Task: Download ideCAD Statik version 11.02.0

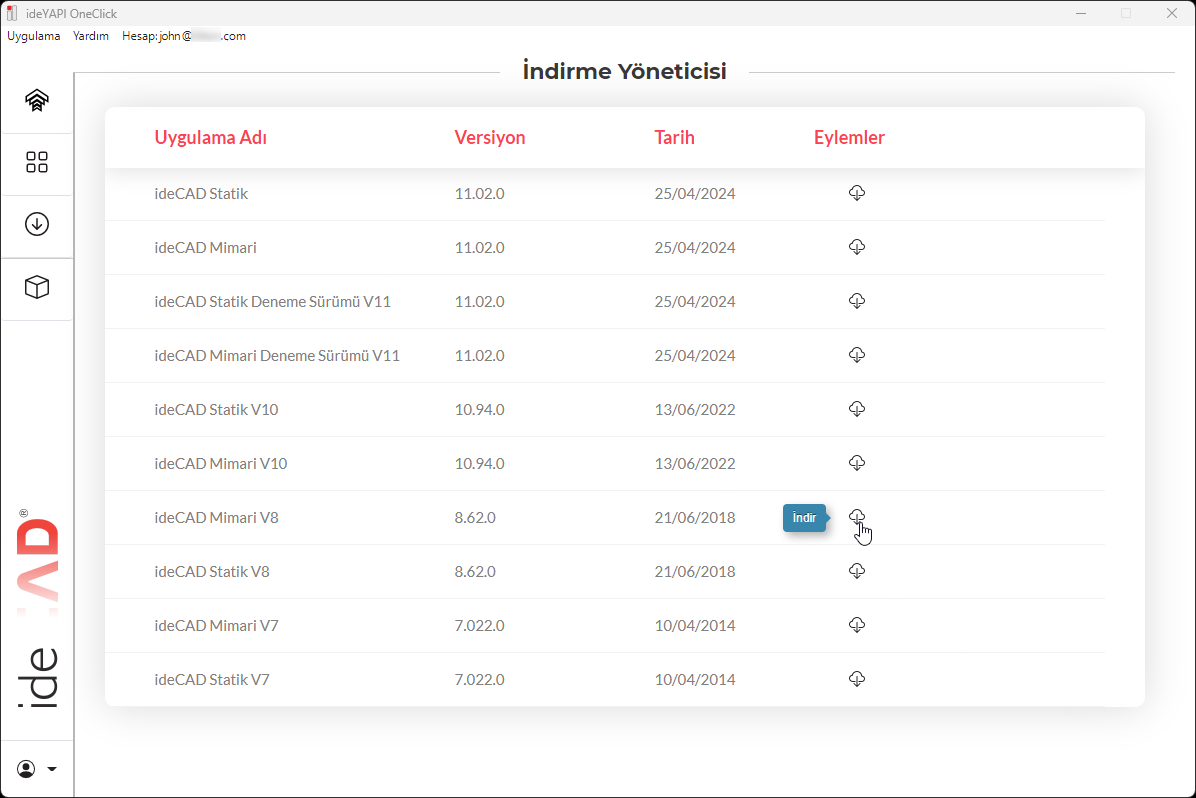Action: tap(856, 193)
